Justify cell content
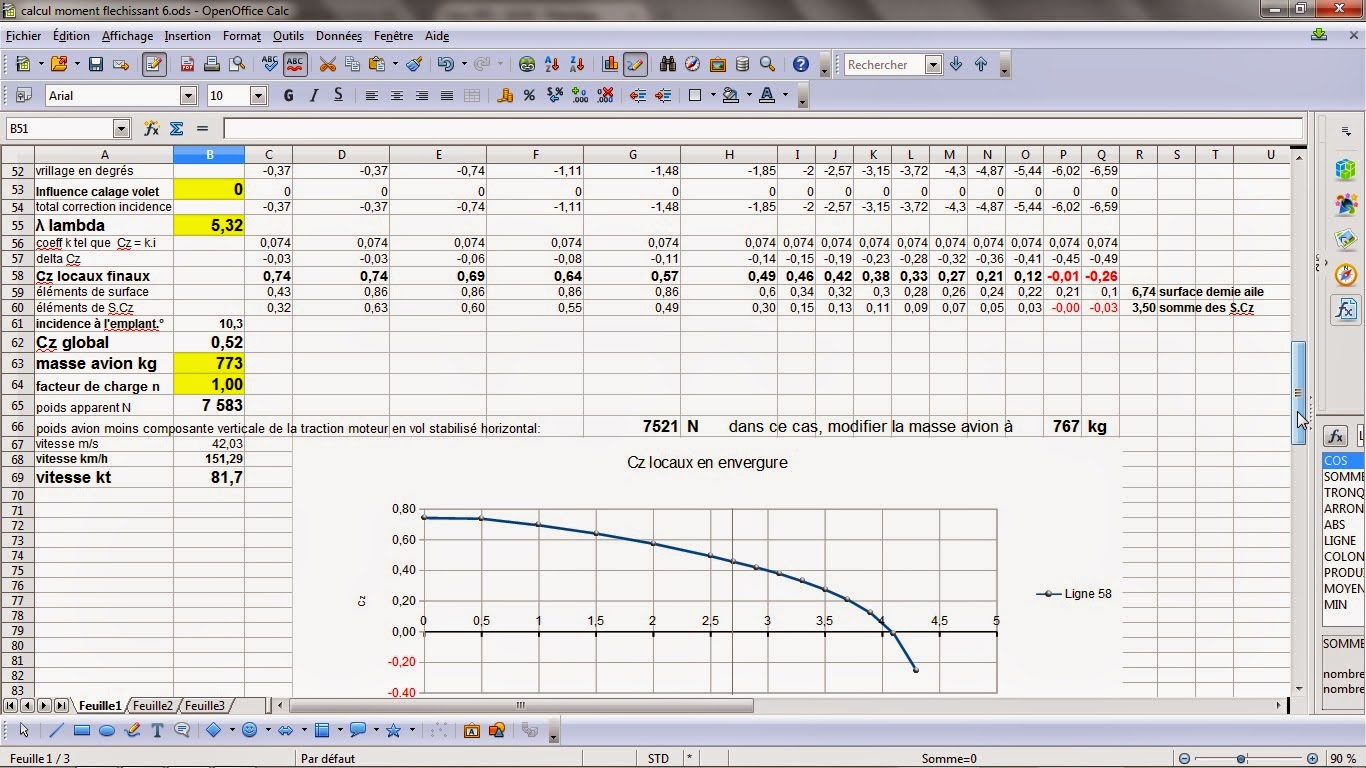1366x768 pixels. coord(447,95)
